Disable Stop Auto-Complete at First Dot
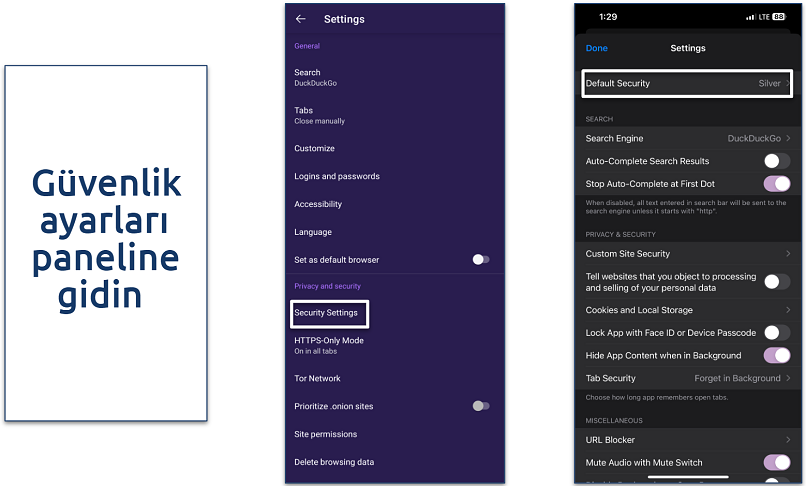 (x=776, y=184)
